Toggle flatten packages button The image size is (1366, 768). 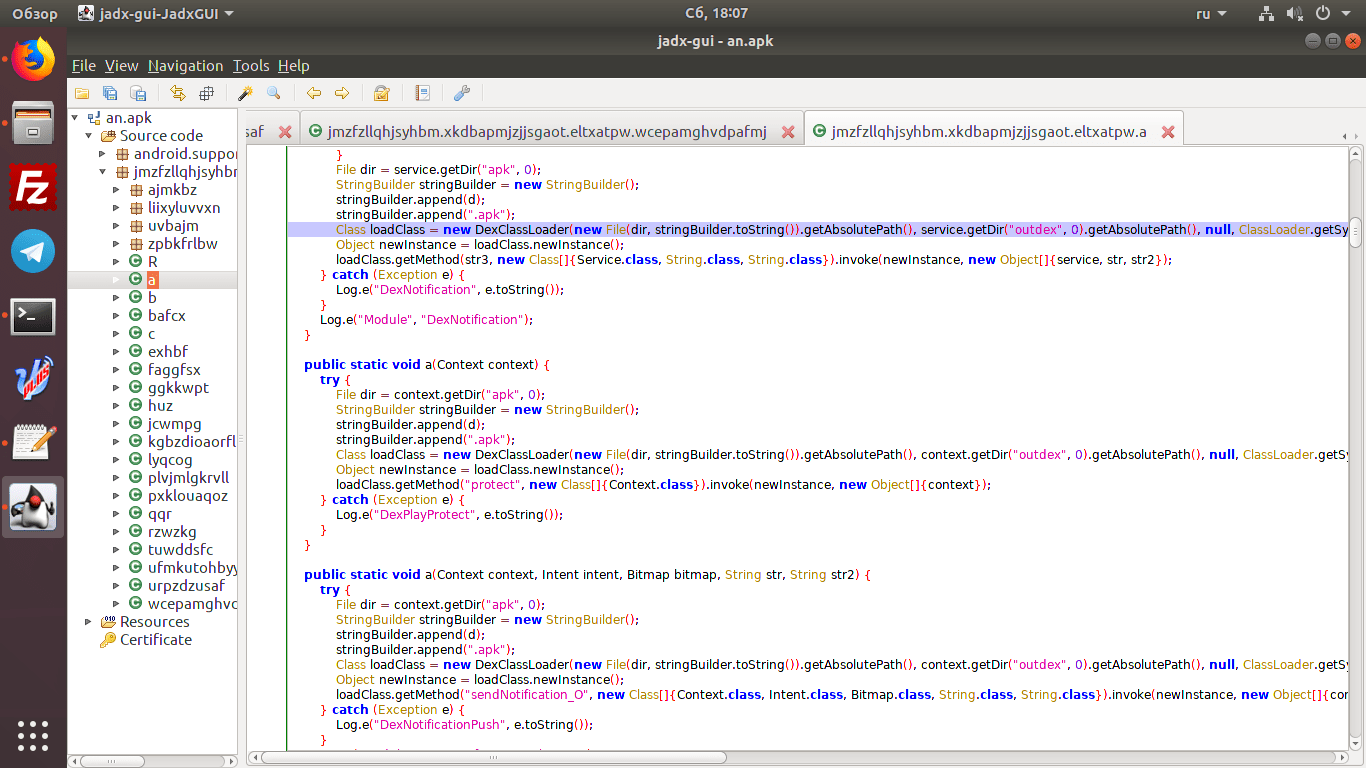pos(206,93)
